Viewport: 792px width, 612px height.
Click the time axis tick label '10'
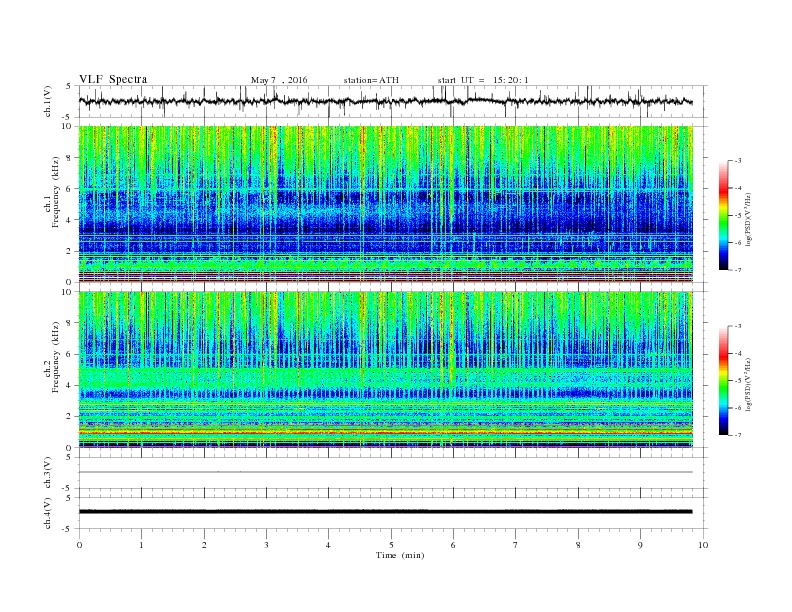pyautogui.click(x=703, y=545)
